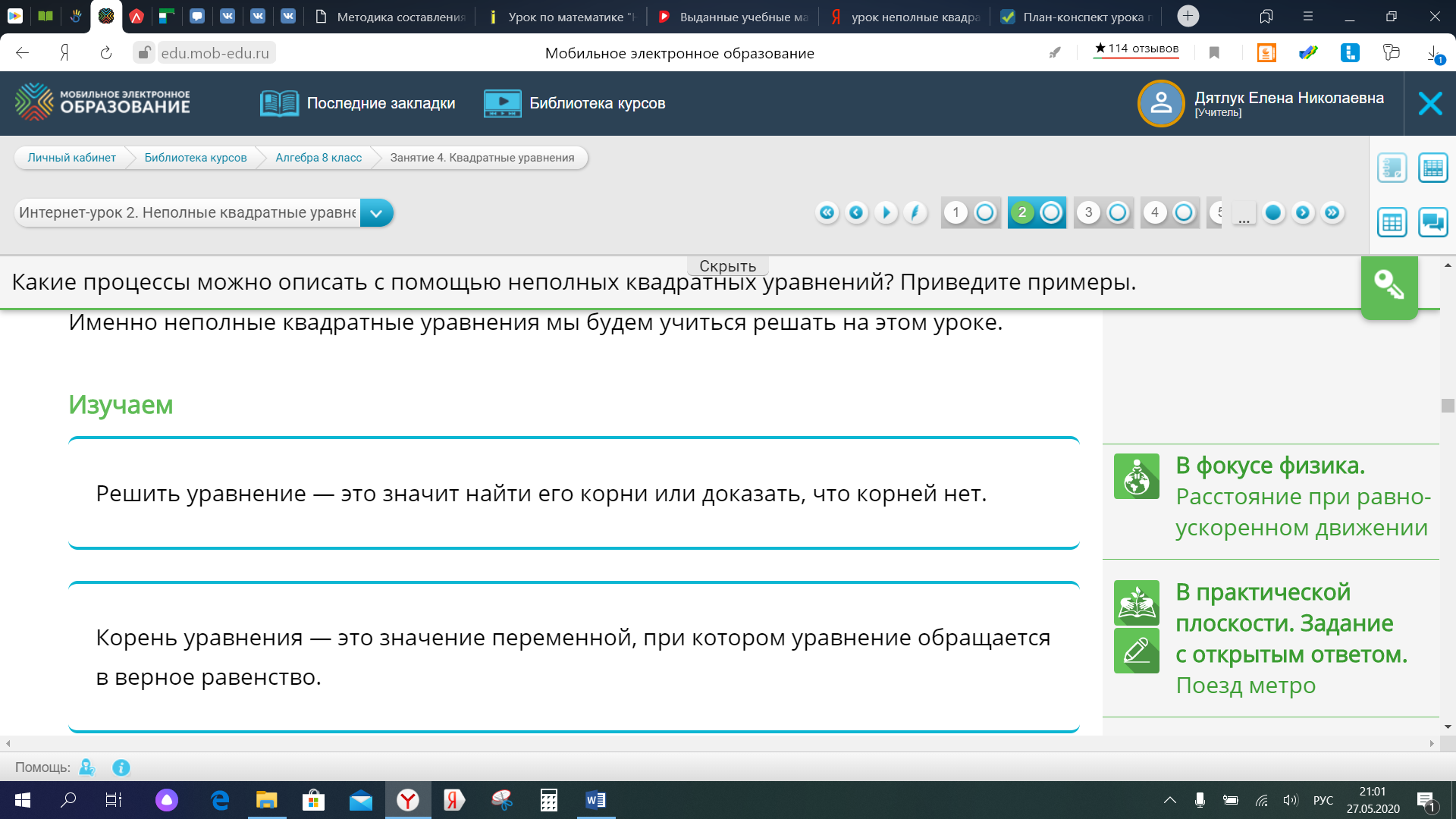Click the play triangle navigation button
1456x819 pixels.
pyautogui.click(x=886, y=212)
